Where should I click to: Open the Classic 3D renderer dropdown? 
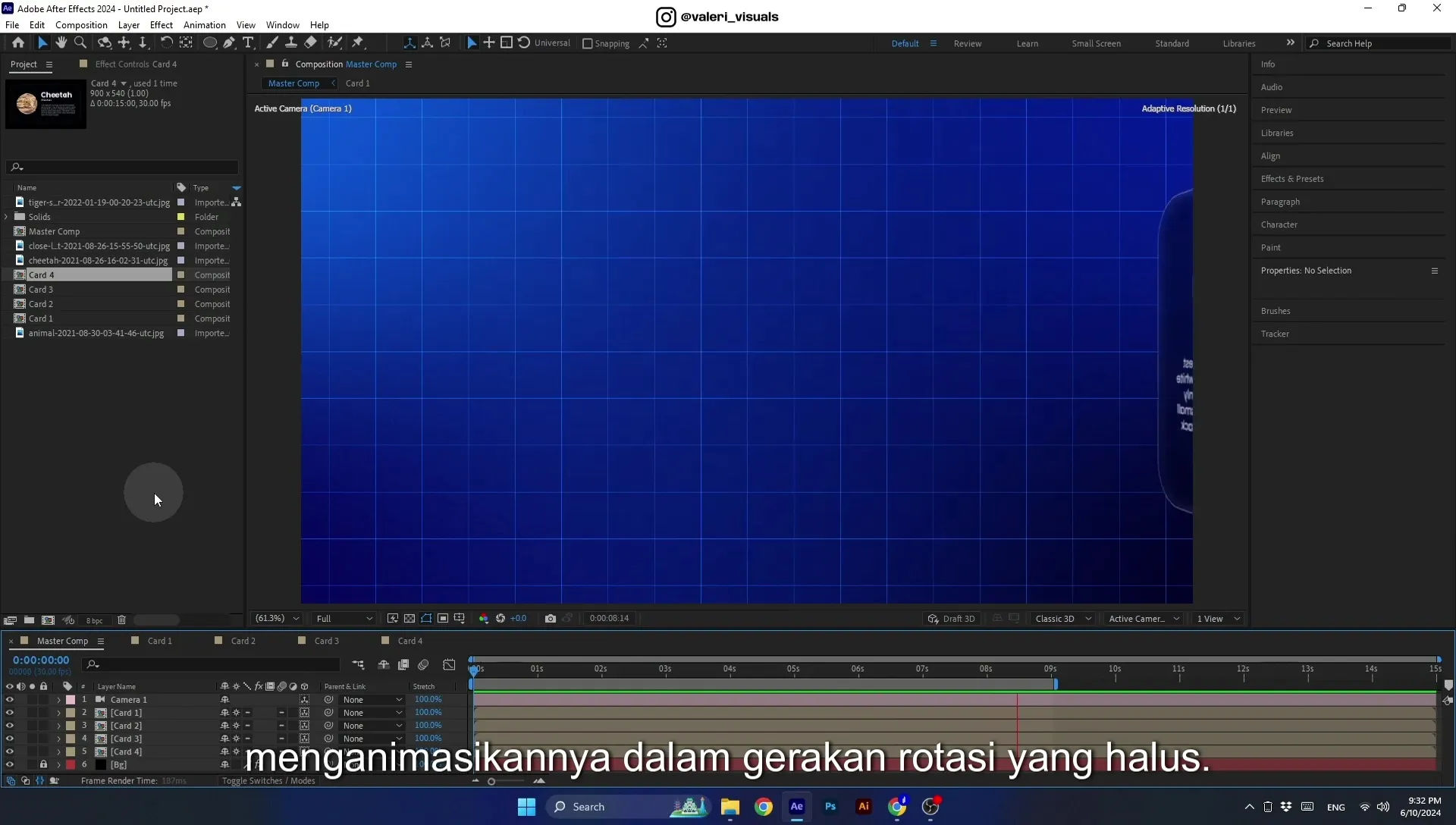pos(1063,619)
